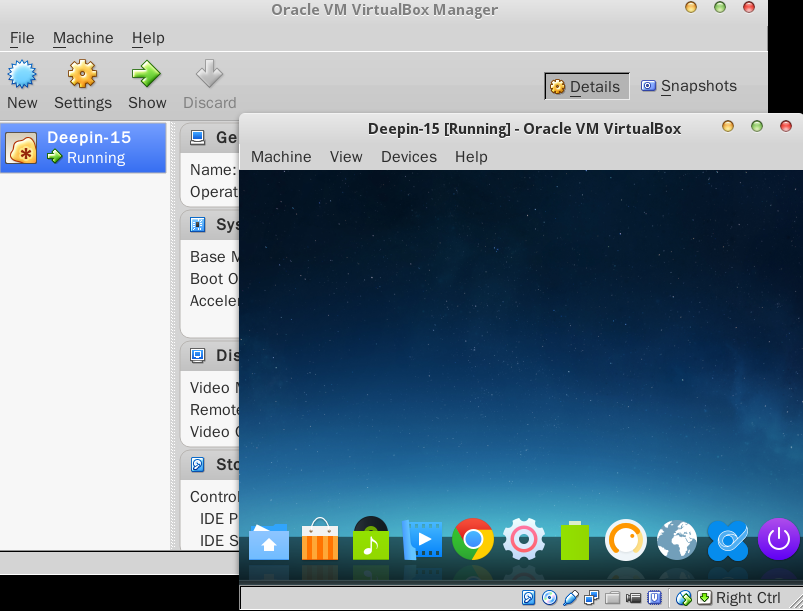Click the Oracle VM VirtualBox Manager title bar
The width and height of the screenshot is (803, 611).
click(x=384, y=10)
